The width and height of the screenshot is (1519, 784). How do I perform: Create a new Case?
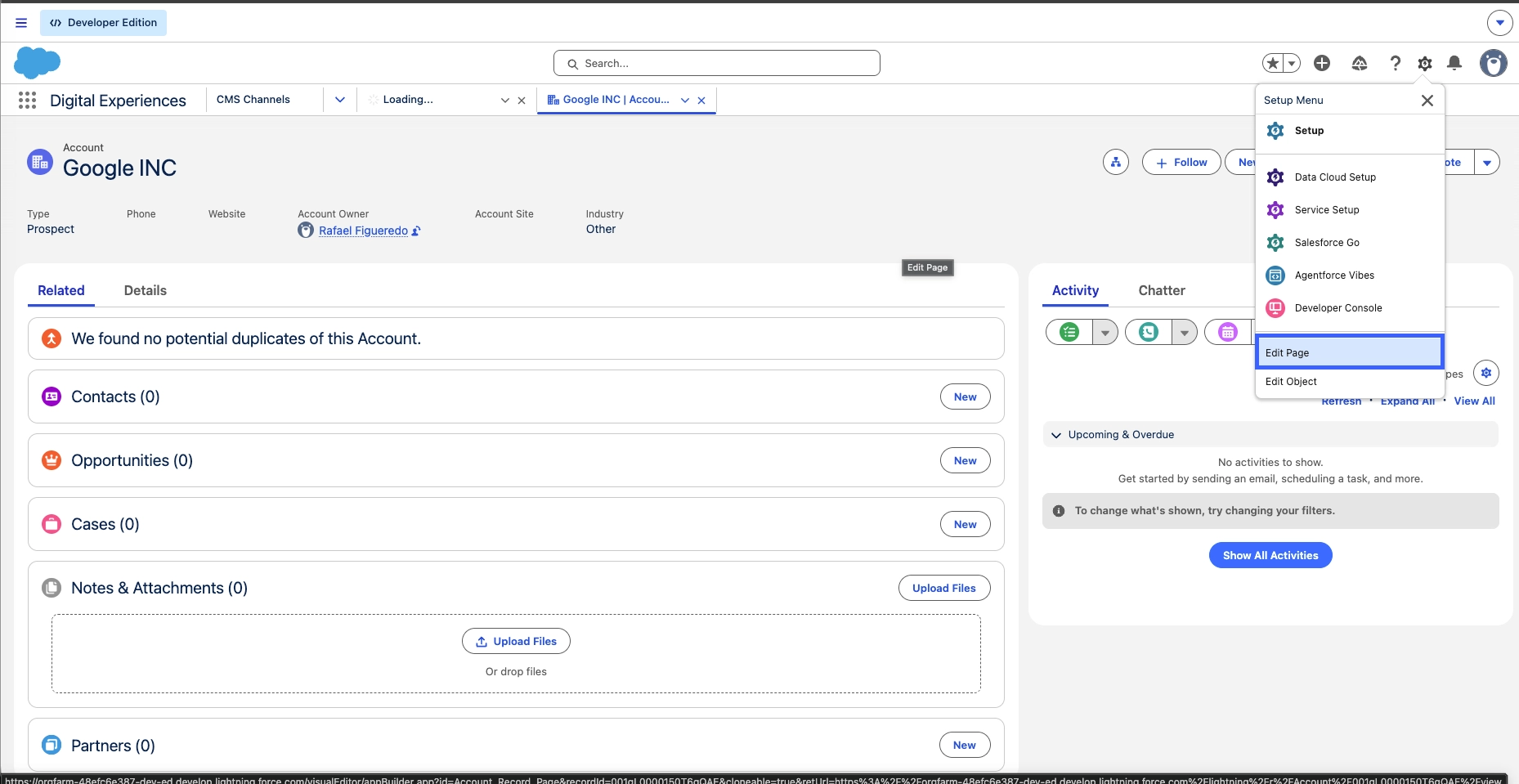click(x=966, y=524)
